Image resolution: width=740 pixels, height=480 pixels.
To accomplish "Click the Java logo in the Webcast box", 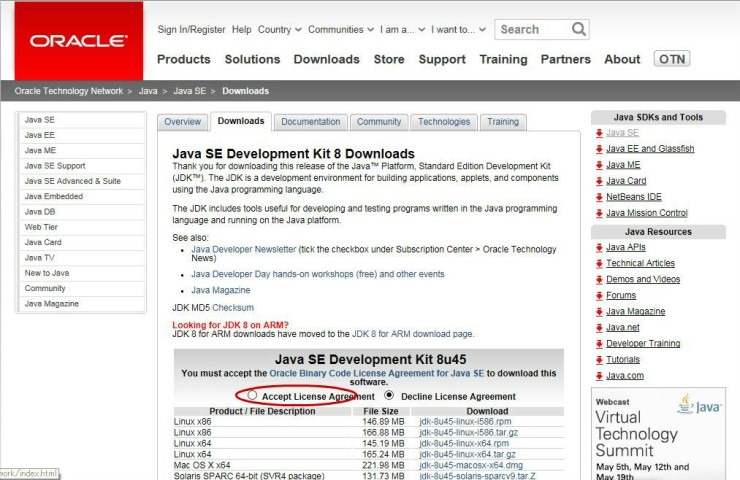I will (x=699, y=404).
